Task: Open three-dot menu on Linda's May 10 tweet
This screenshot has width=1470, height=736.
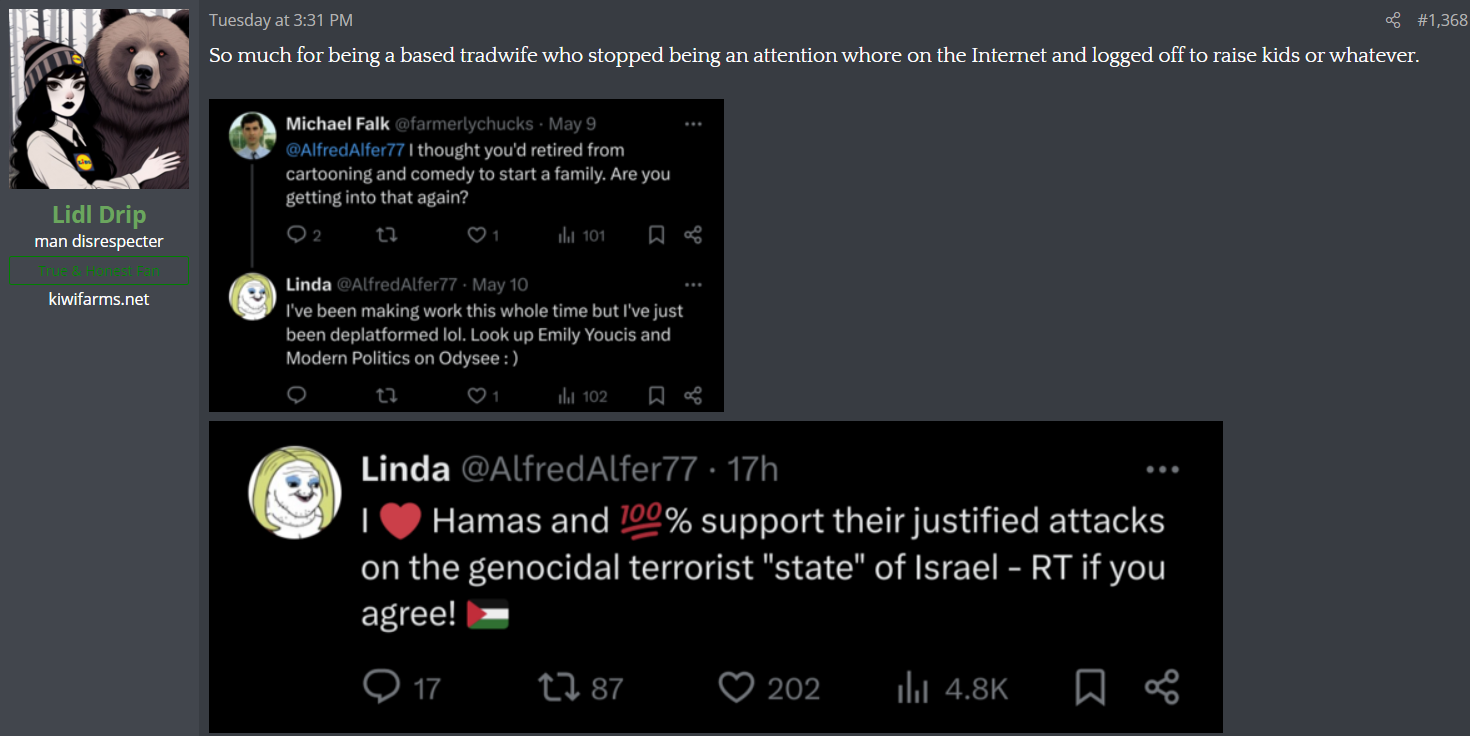Action: click(x=693, y=285)
